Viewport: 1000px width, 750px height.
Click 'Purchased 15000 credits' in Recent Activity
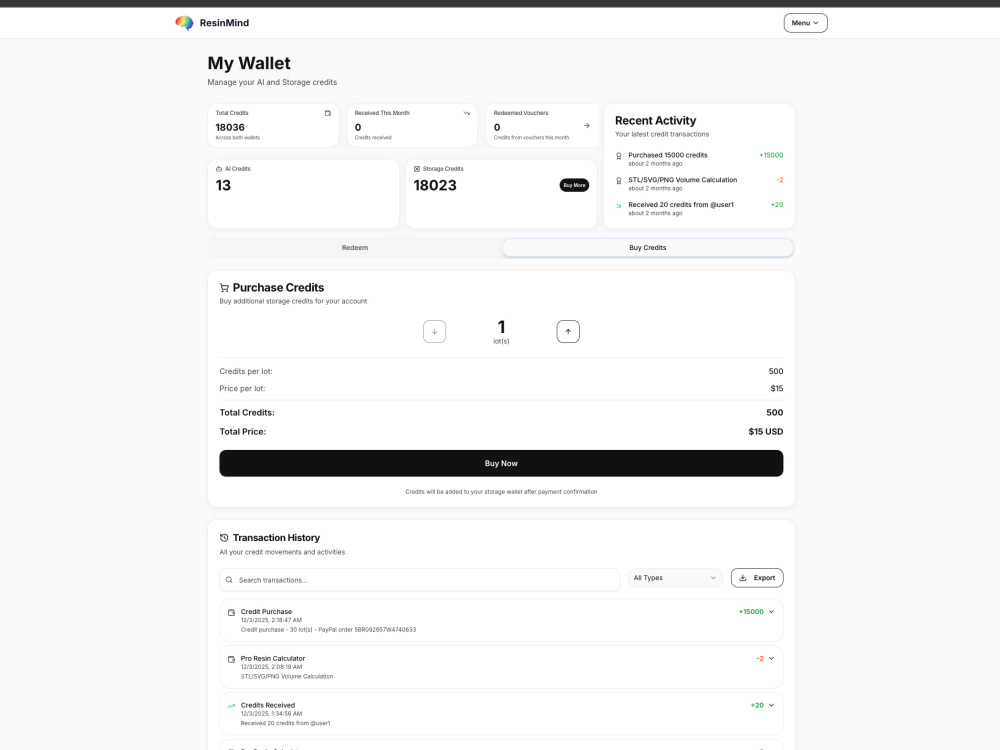click(668, 155)
